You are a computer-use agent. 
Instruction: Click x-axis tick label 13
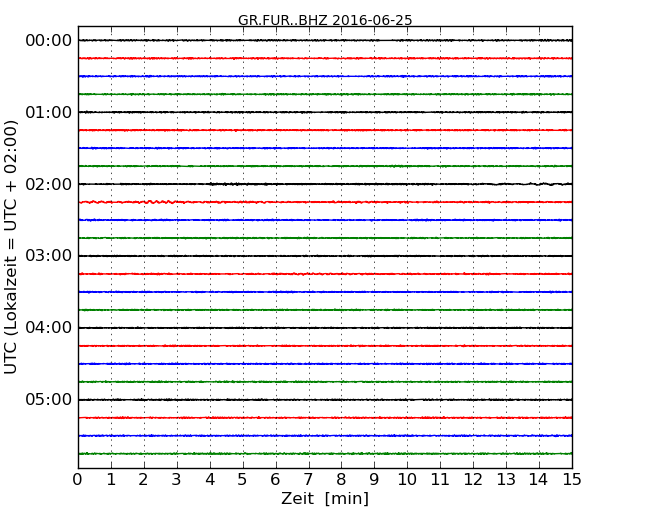(506, 479)
